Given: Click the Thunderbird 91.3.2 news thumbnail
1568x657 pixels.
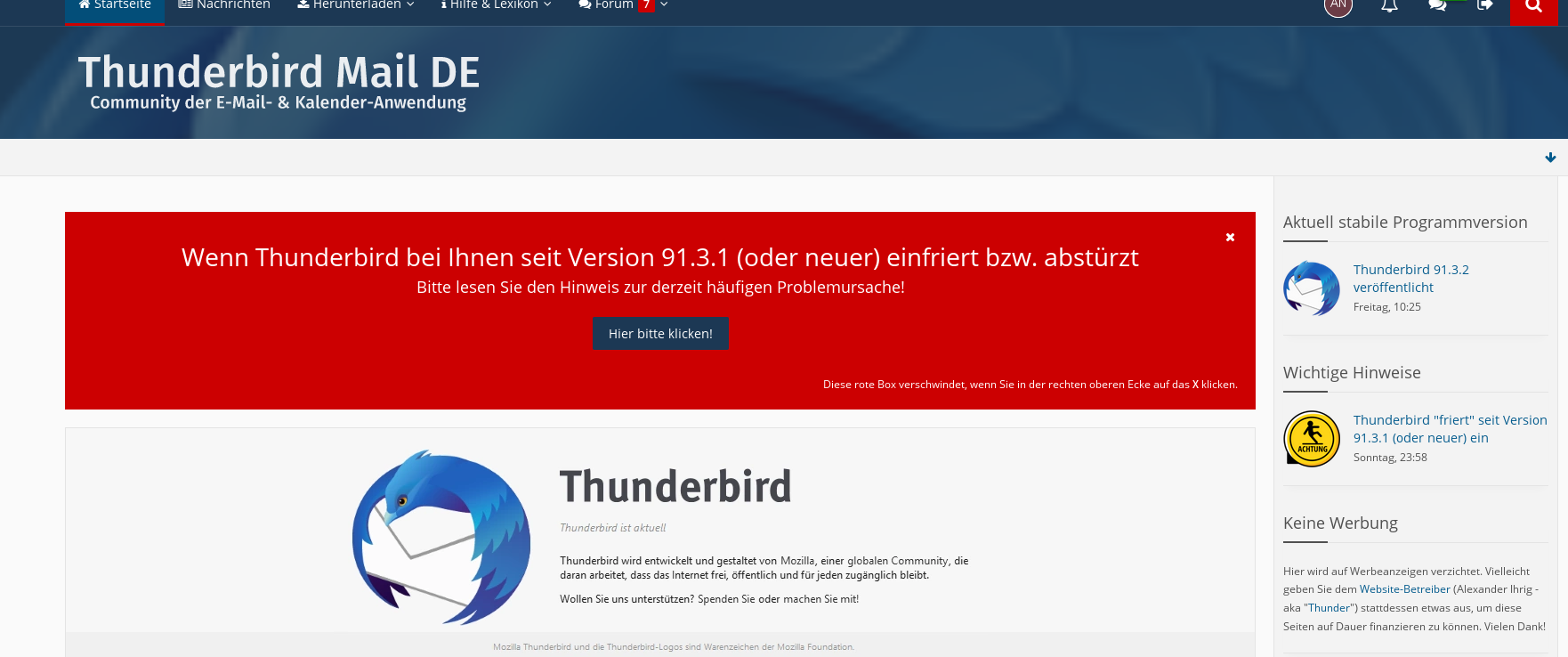Looking at the screenshot, I should (x=1312, y=288).
